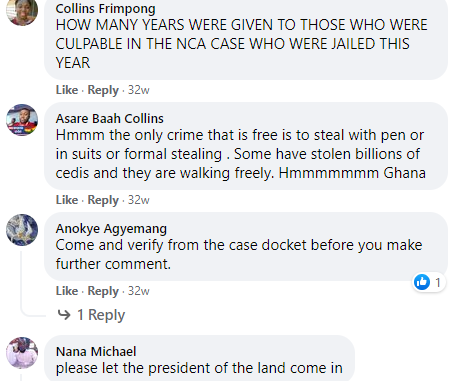
Task: Click the 32w timestamp under Anokye Agyemang's comment
Action: [x=139, y=291]
